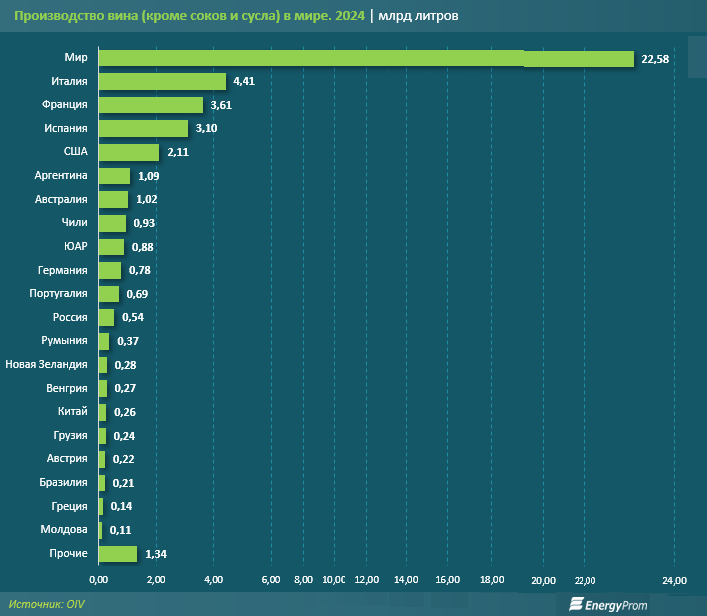Click the Новая Зеландия label
Viewport: 707px width, 616px height.
click(46, 365)
